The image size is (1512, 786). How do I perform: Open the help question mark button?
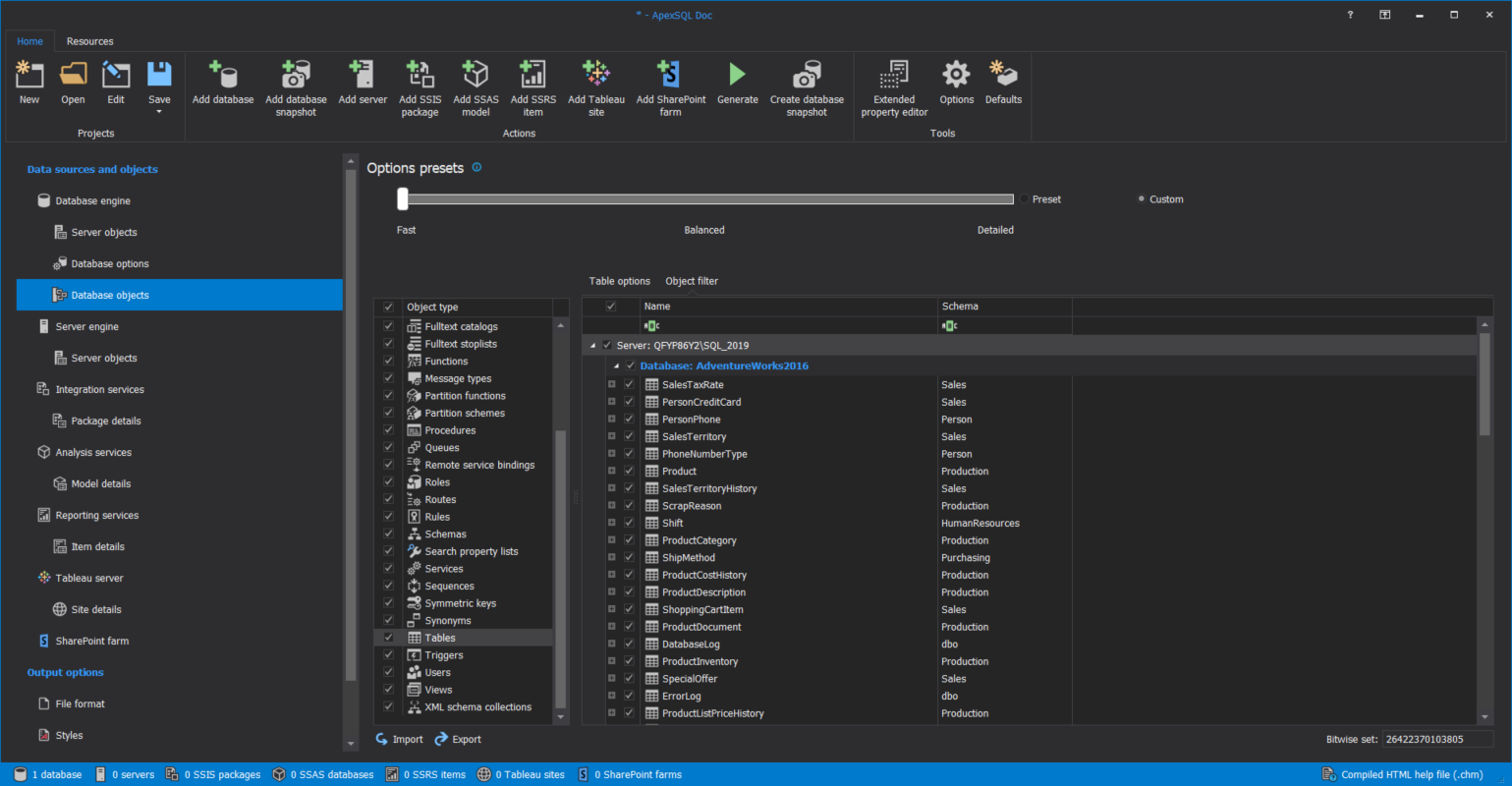1350,15
